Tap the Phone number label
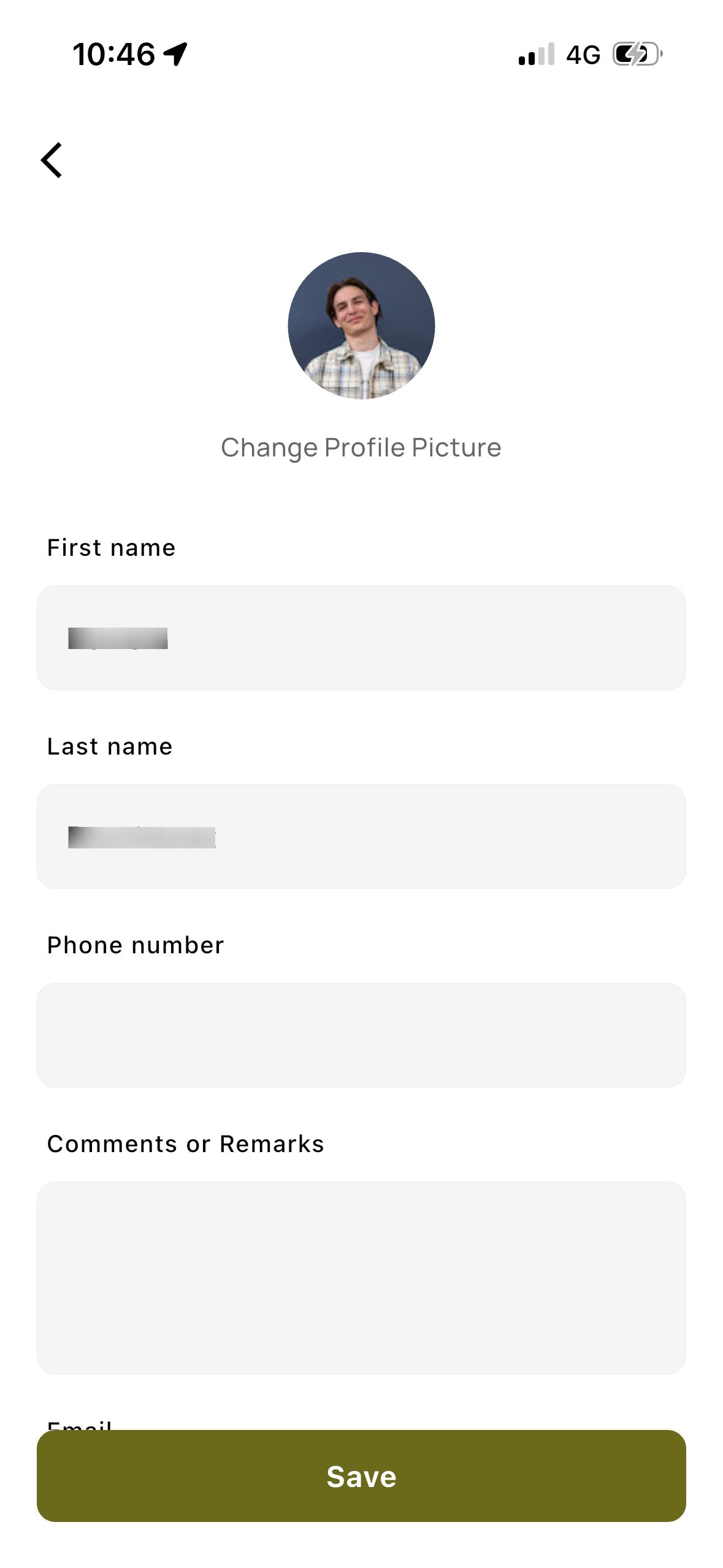723x1568 pixels. 136,945
